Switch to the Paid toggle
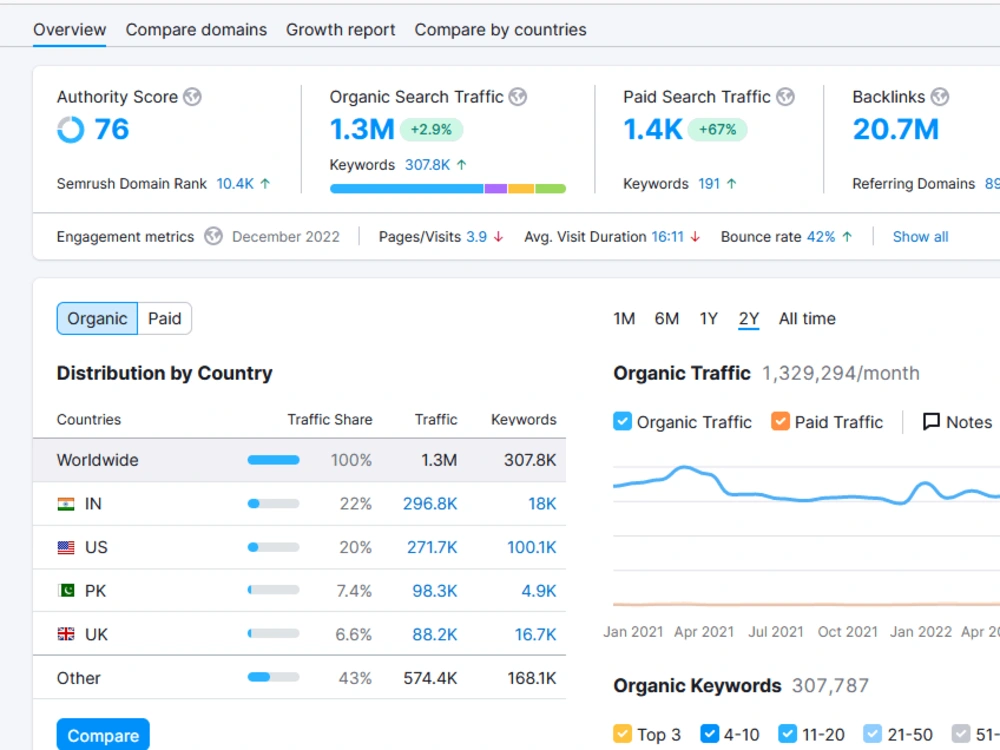Image resolution: width=1000 pixels, height=750 pixels. 165,318
